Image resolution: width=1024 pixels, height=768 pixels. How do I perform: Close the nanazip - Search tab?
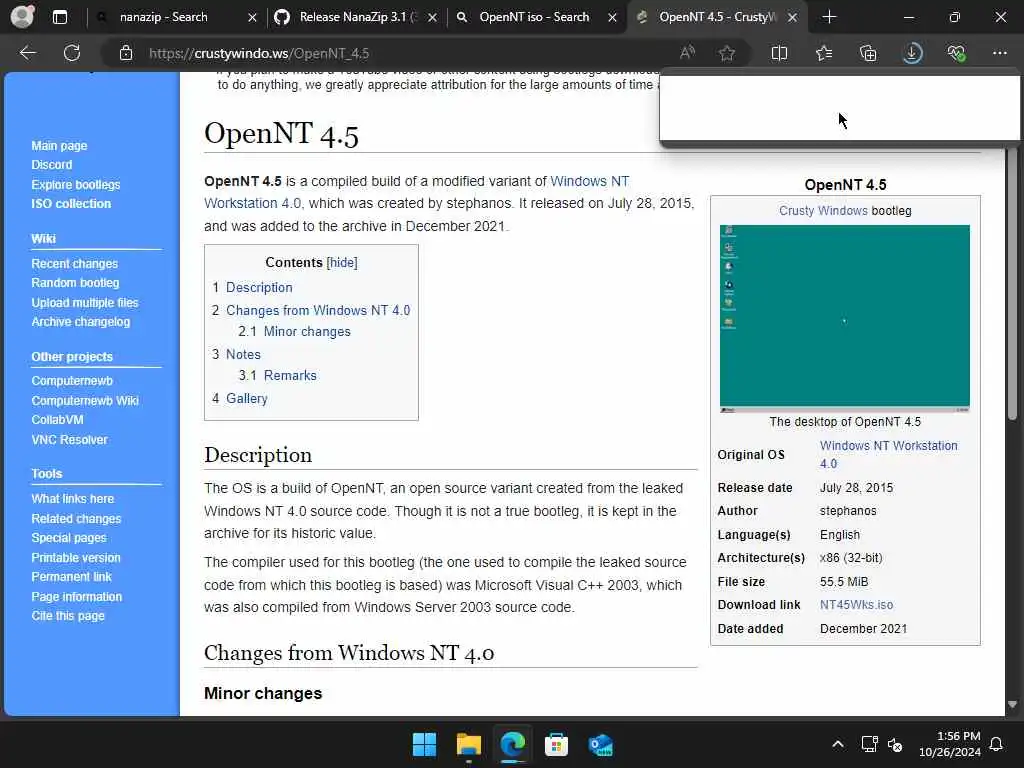(252, 18)
